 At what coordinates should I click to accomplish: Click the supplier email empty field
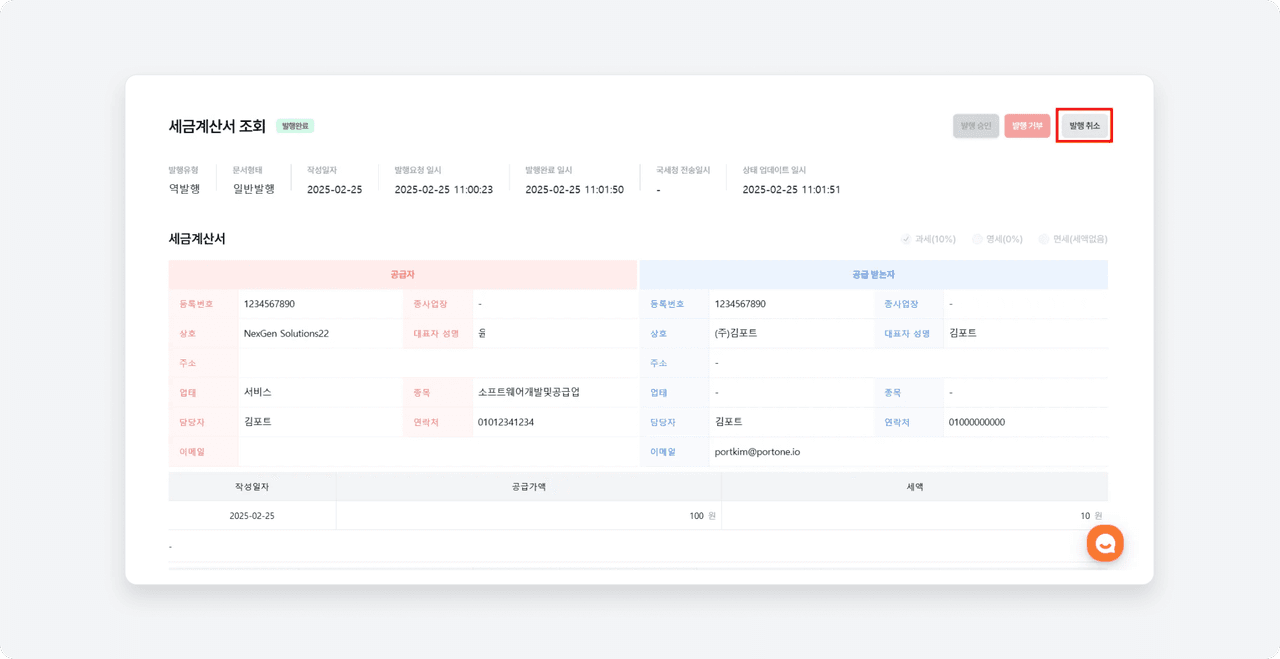click(436, 452)
